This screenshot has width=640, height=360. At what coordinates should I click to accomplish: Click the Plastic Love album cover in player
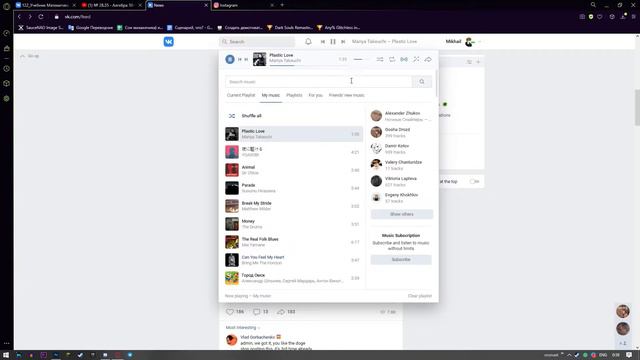point(259,60)
